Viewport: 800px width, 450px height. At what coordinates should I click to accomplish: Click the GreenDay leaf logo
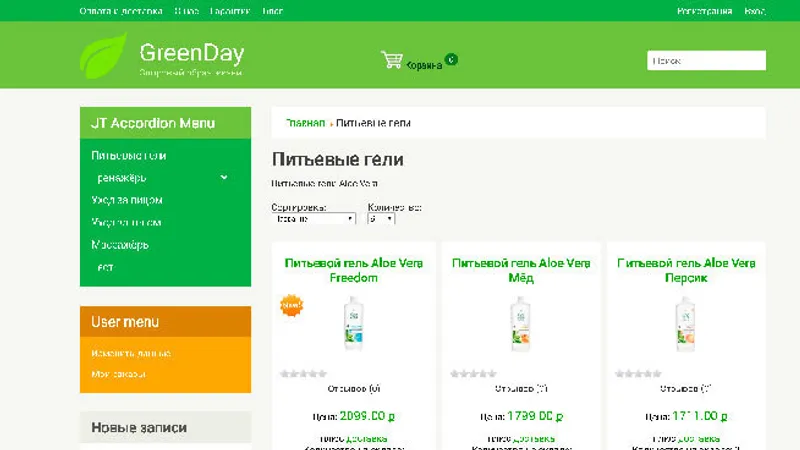point(104,55)
